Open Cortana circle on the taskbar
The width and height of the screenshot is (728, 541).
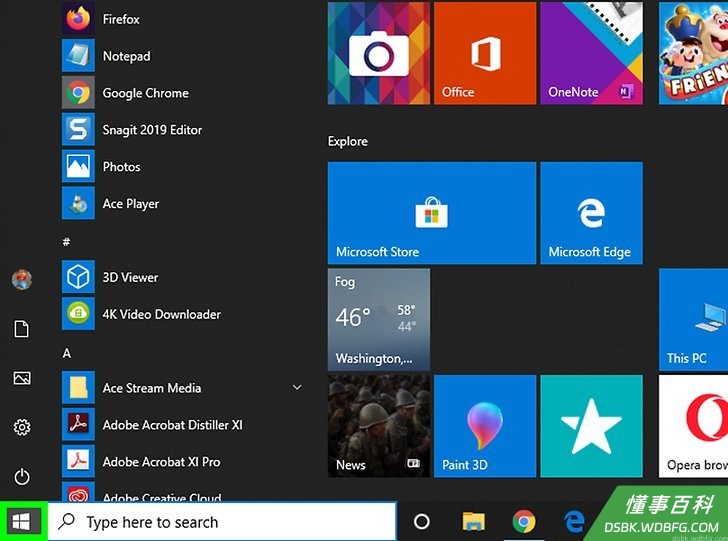(422, 521)
